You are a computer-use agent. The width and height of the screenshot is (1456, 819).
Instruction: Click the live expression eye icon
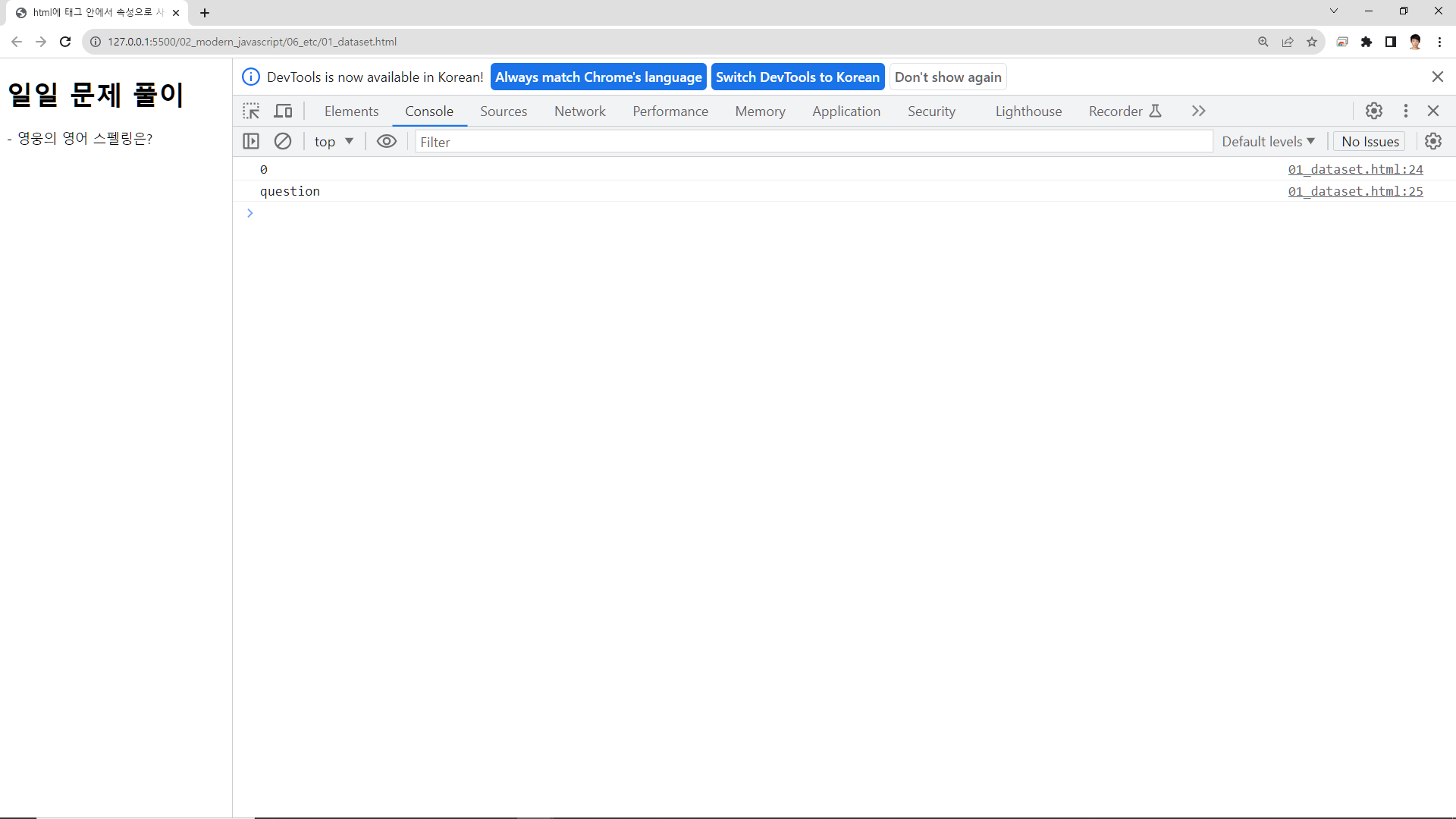(x=387, y=142)
